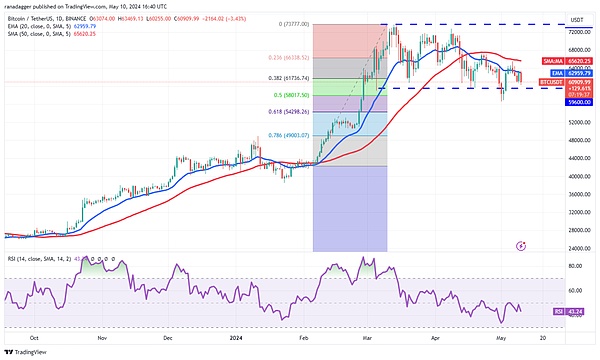Screen dimensions: 600x360
Task: Click the Mar label on time axis
Action: [x=367, y=338]
